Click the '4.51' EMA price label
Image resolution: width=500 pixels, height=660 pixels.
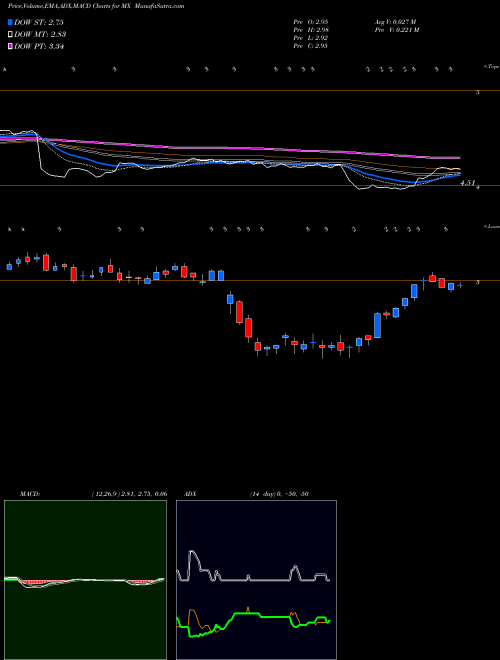[467, 183]
